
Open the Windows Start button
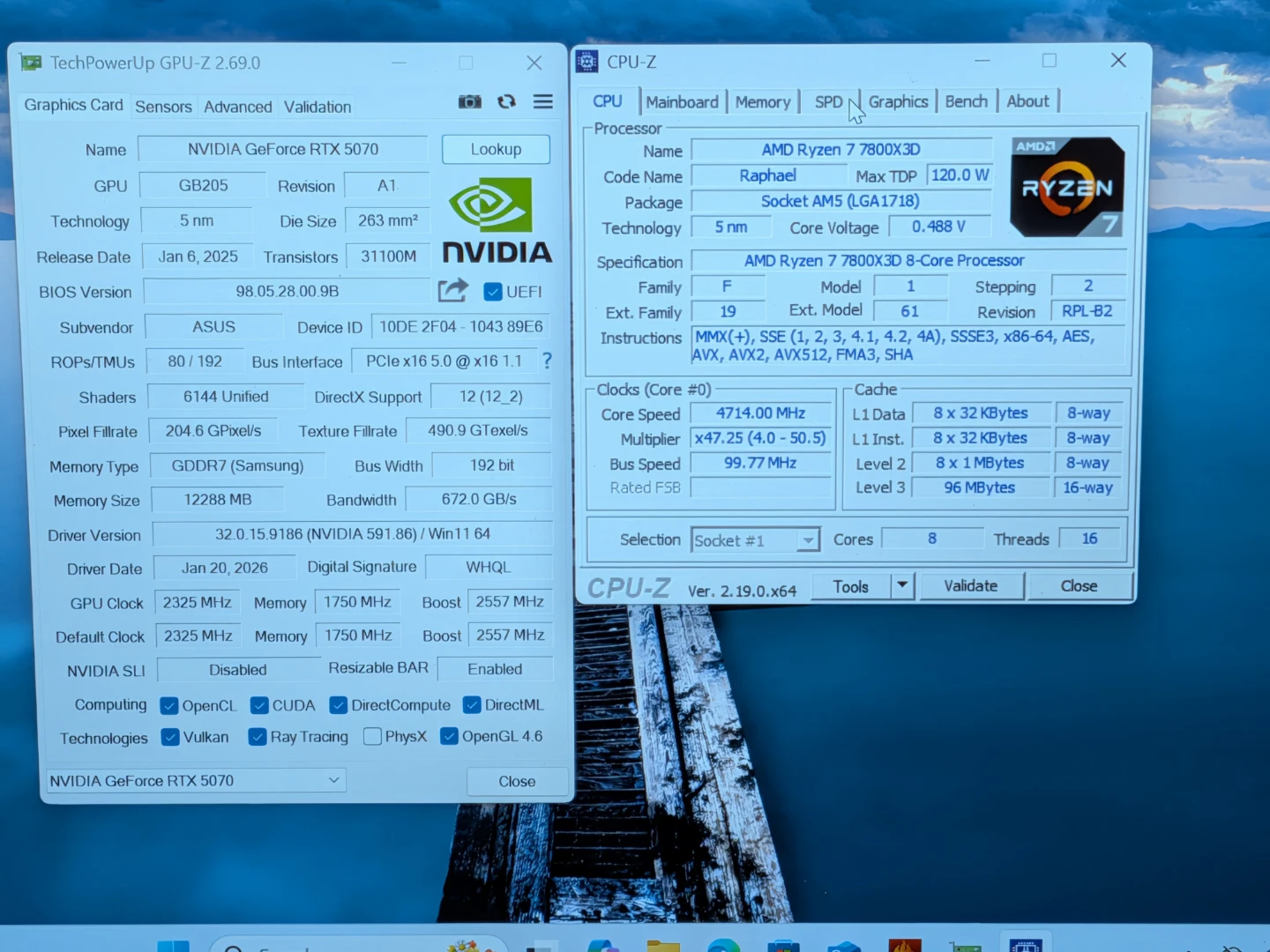pos(173,947)
